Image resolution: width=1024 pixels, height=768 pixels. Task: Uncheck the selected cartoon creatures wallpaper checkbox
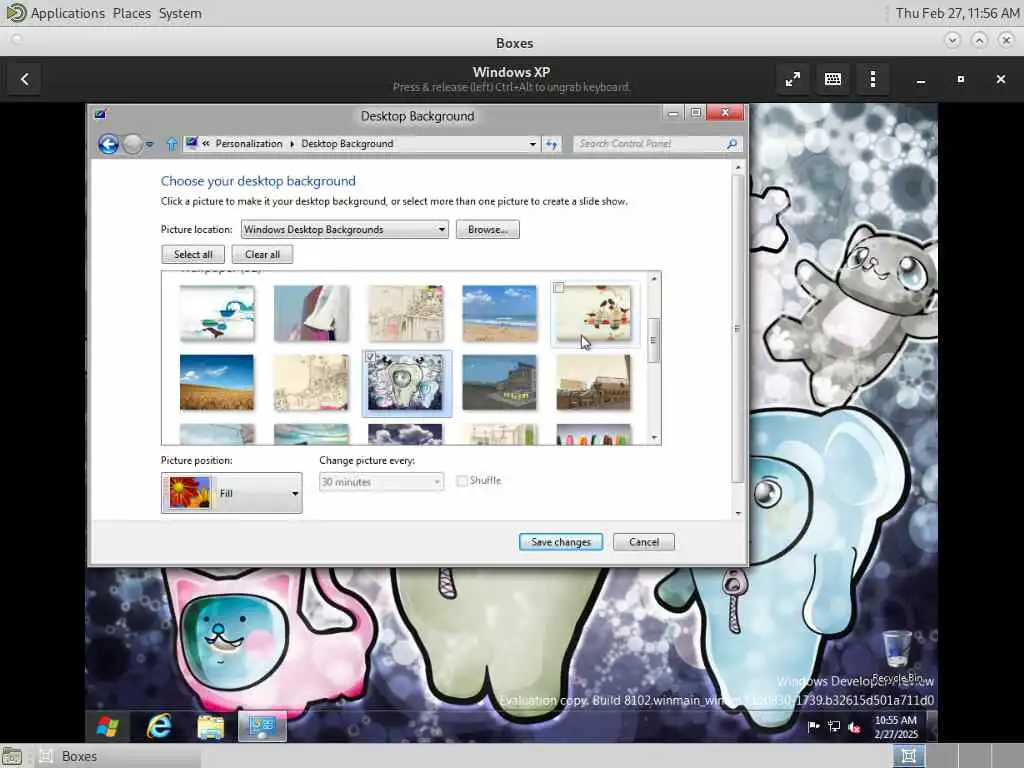point(370,357)
